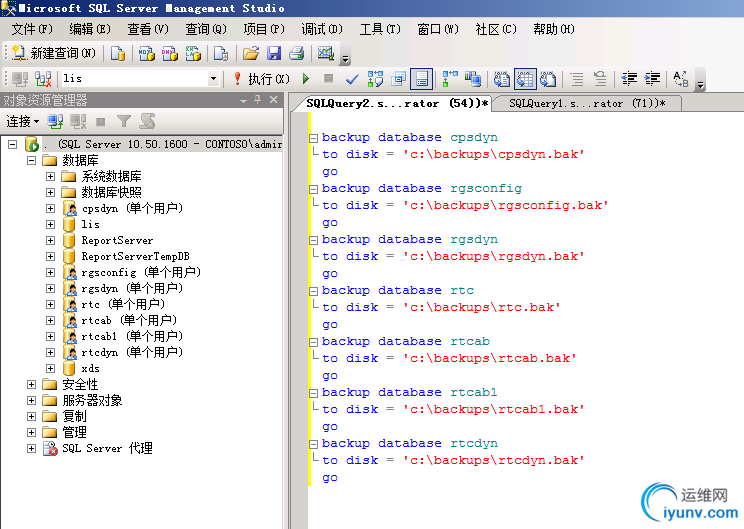Click the 'backup database rgsdyn' line

pyautogui.click(x=409, y=239)
